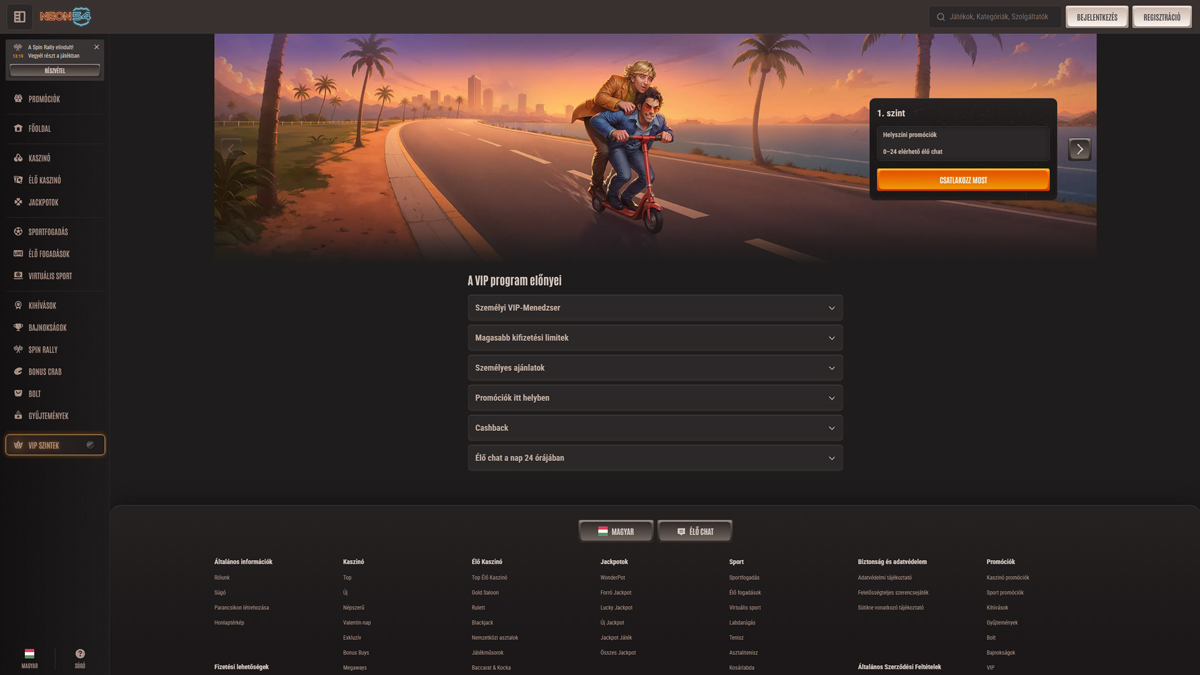Click the Neon54 logo
The height and width of the screenshot is (675, 1200).
point(65,17)
